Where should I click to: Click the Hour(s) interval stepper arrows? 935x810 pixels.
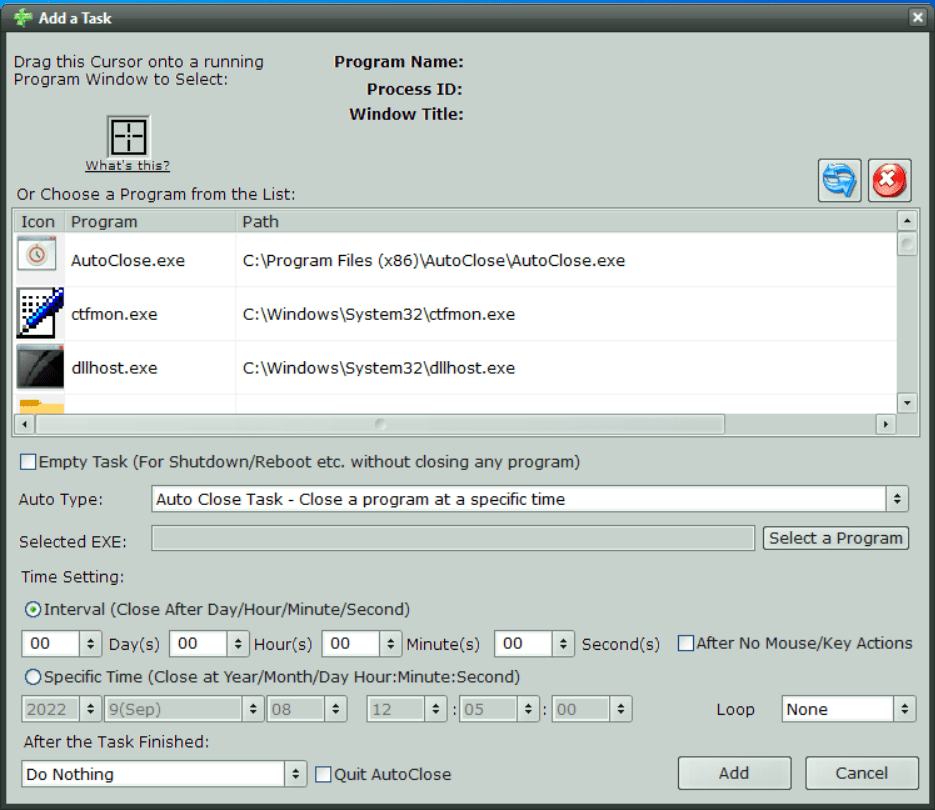click(238, 644)
